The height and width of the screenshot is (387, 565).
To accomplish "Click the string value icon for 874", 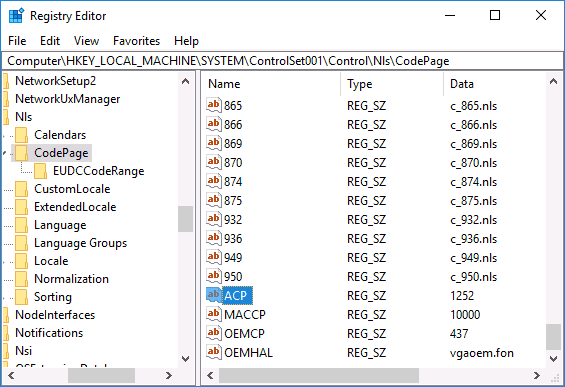I will [213, 181].
